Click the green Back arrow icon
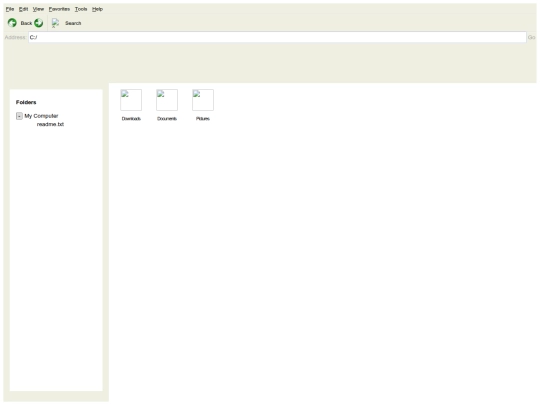 click(12, 23)
